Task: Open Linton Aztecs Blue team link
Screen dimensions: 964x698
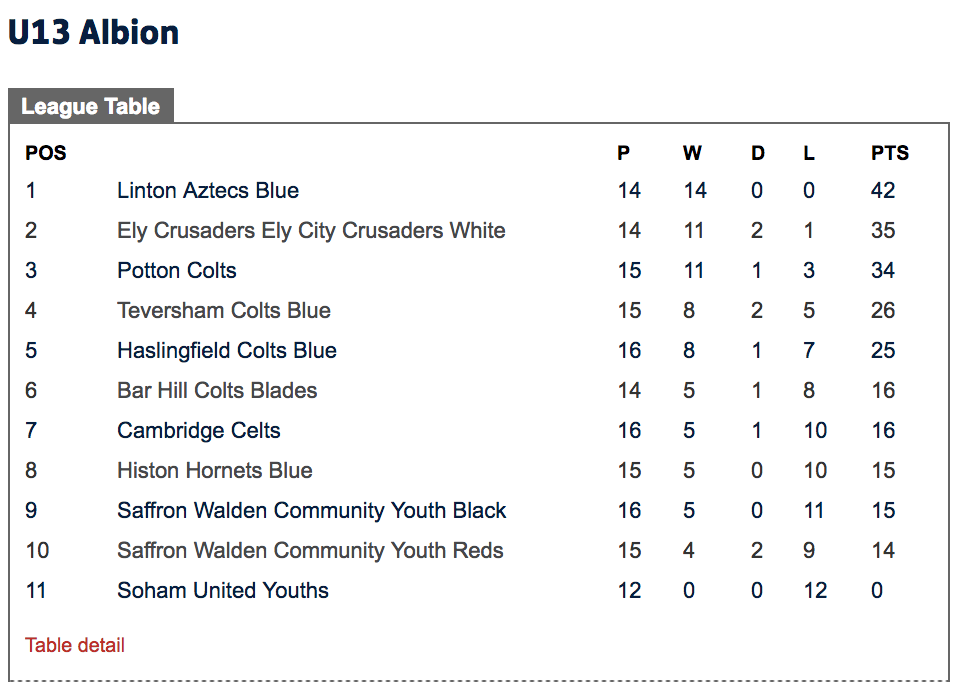Action: pos(208,191)
